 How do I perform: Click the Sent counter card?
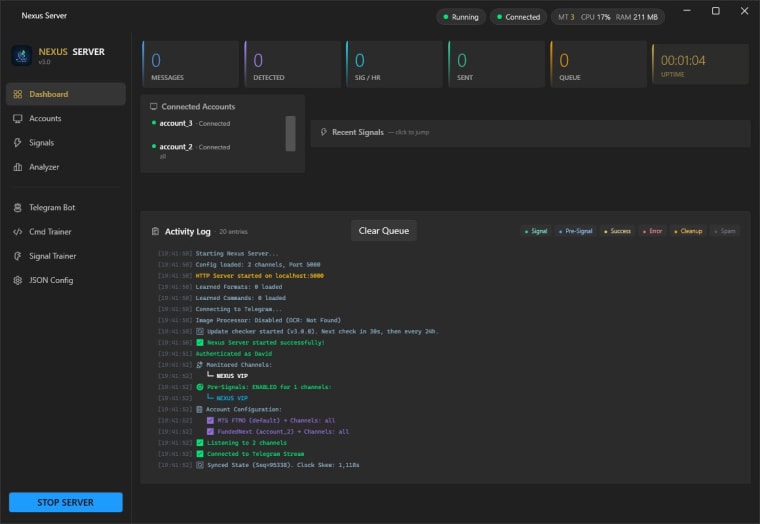[x=496, y=64]
